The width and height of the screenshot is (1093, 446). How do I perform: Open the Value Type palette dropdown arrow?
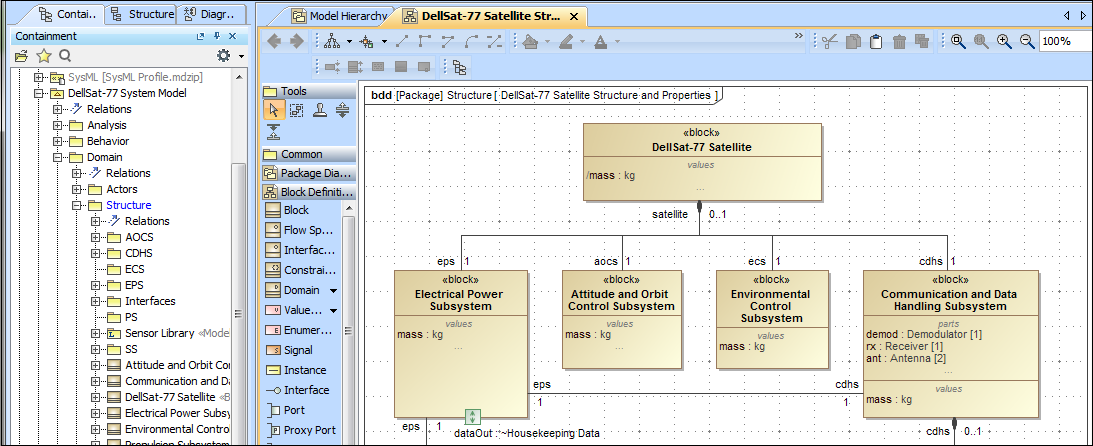tap(333, 311)
